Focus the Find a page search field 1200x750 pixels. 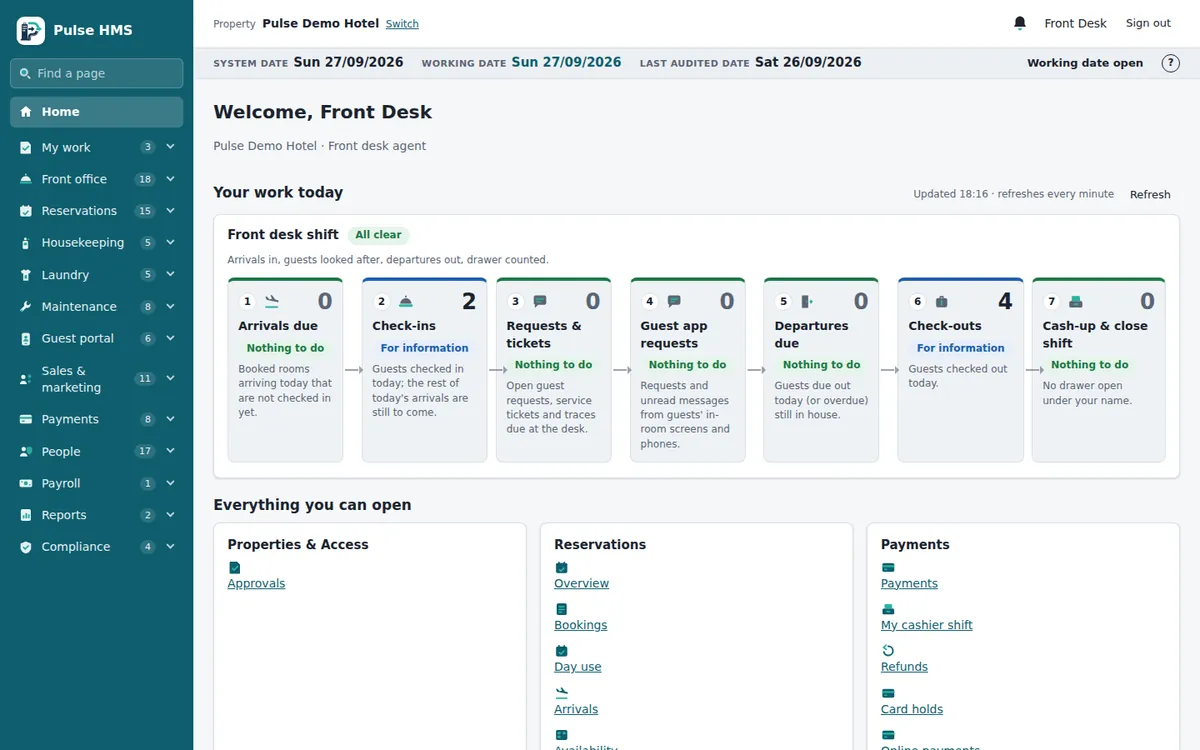(96, 73)
